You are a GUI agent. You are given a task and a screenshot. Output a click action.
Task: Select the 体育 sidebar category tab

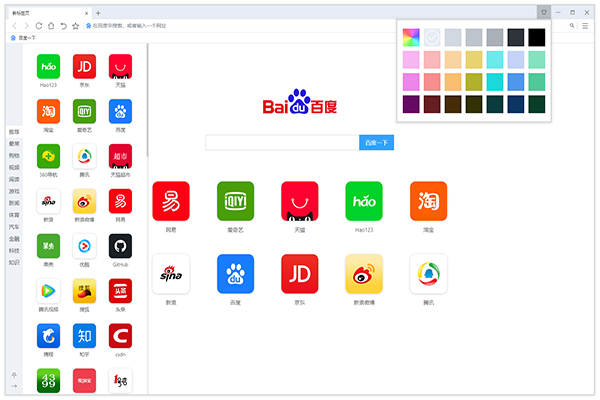14,215
